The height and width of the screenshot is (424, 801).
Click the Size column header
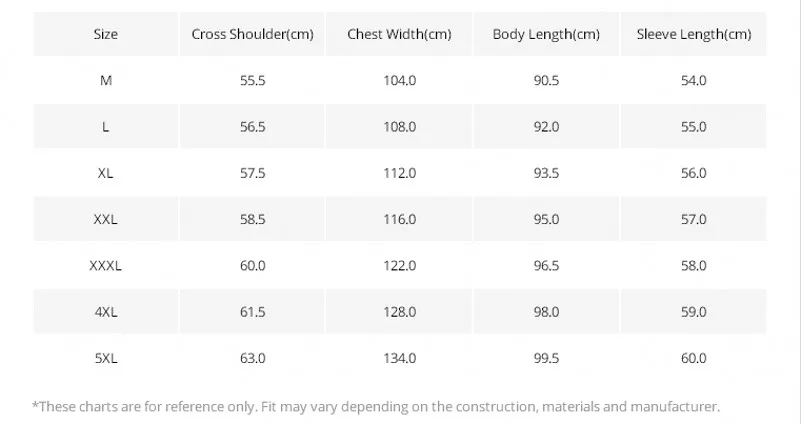106,34
